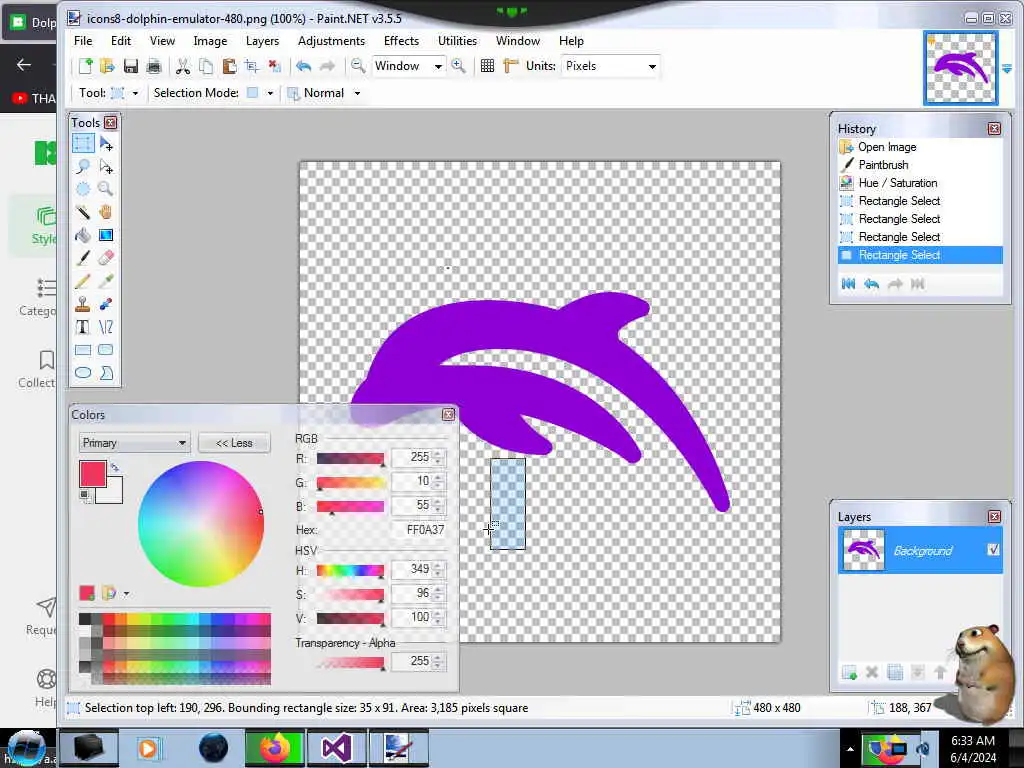Select the Color Picker eyedropper tool
The height and width of the screenshot is (768, 1024).
106,281
